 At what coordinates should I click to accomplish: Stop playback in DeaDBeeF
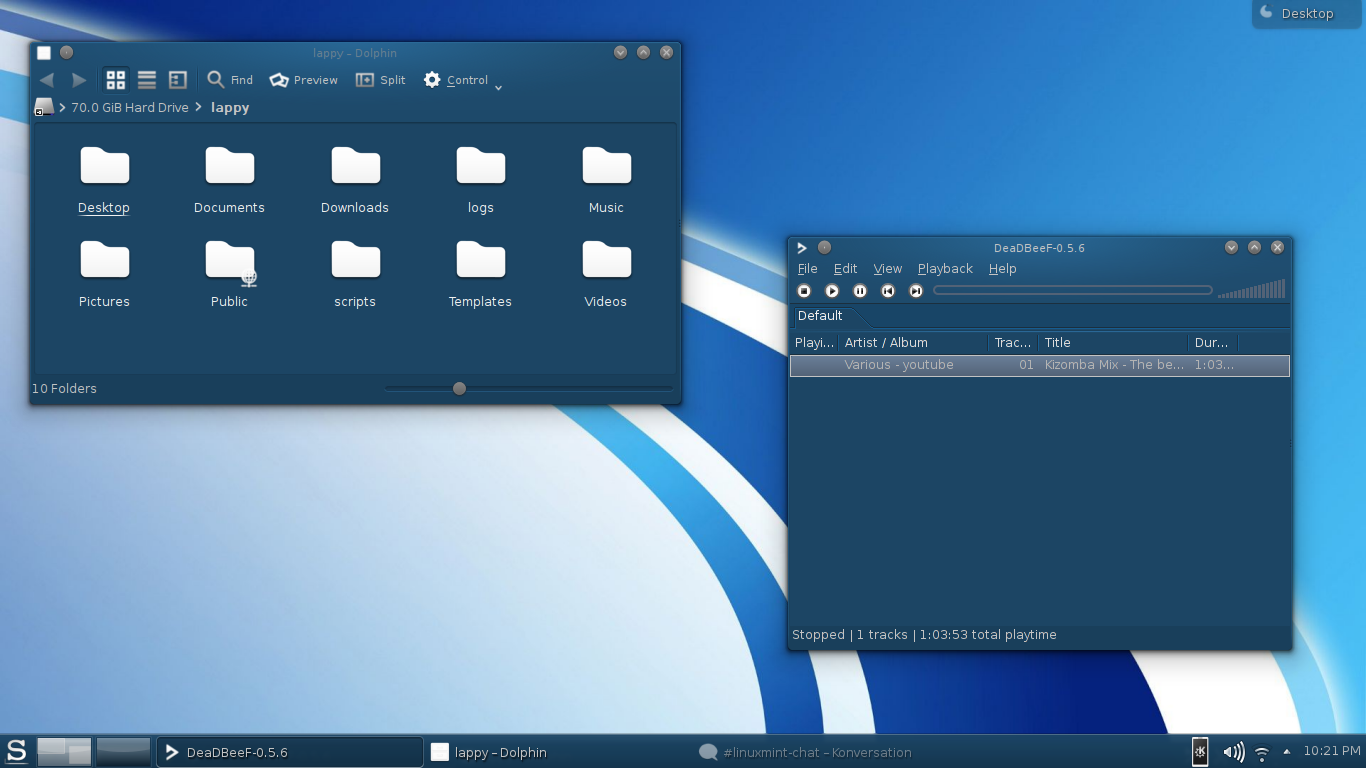804,291
